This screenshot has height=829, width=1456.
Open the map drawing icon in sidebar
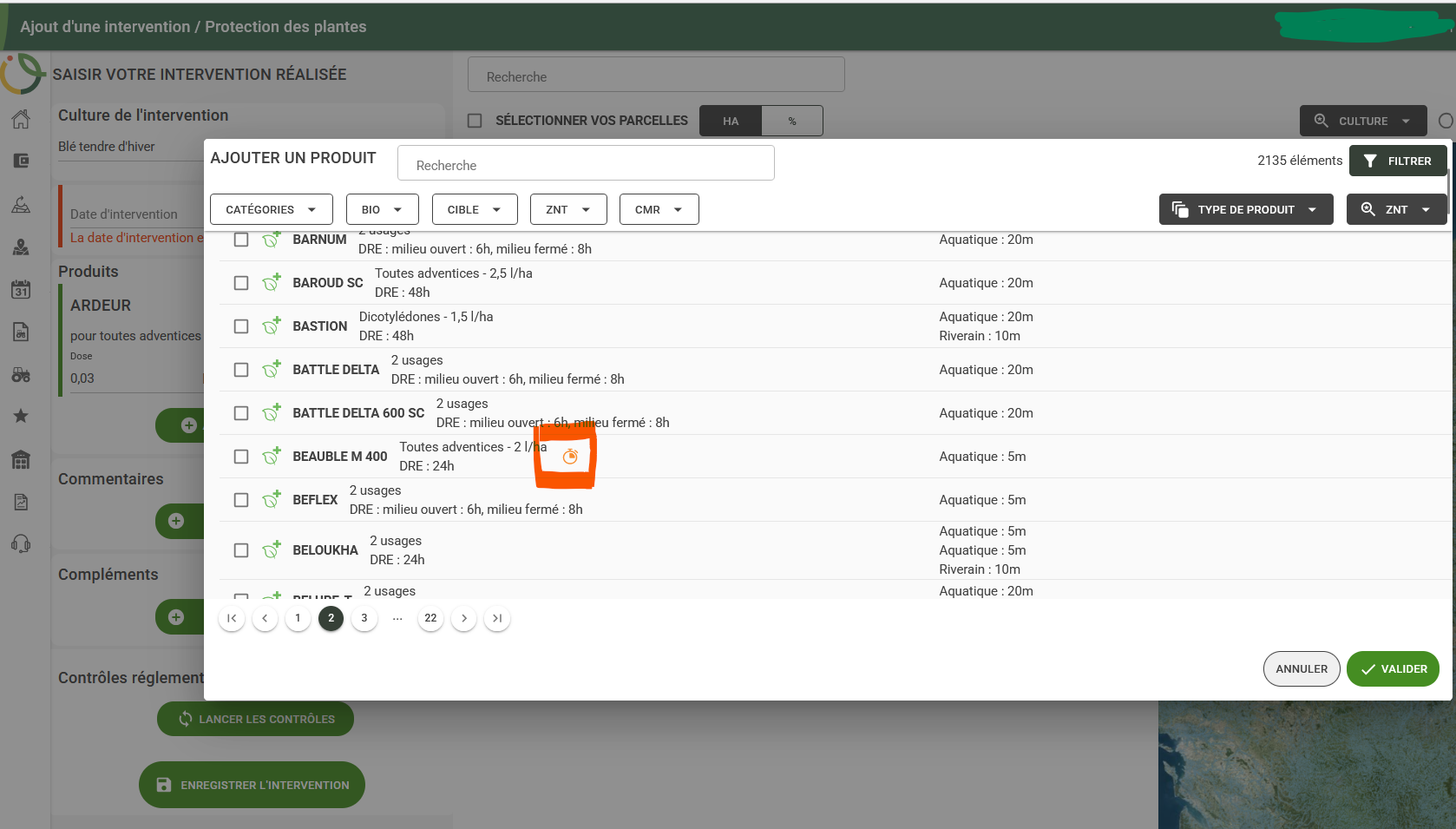pyautogui.click(x=21, y=205)
